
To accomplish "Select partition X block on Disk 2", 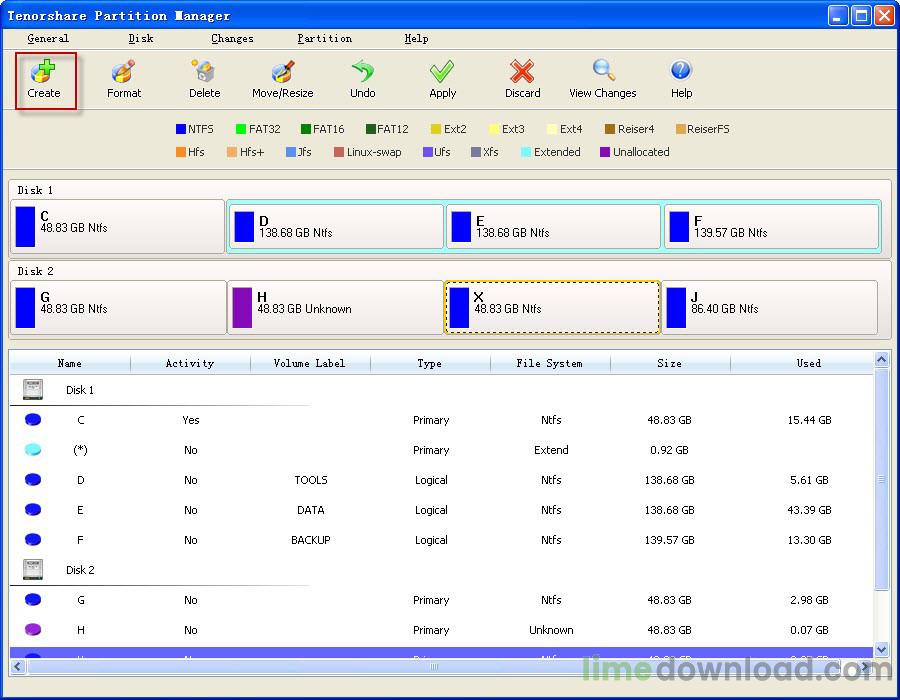I will 552,307.
